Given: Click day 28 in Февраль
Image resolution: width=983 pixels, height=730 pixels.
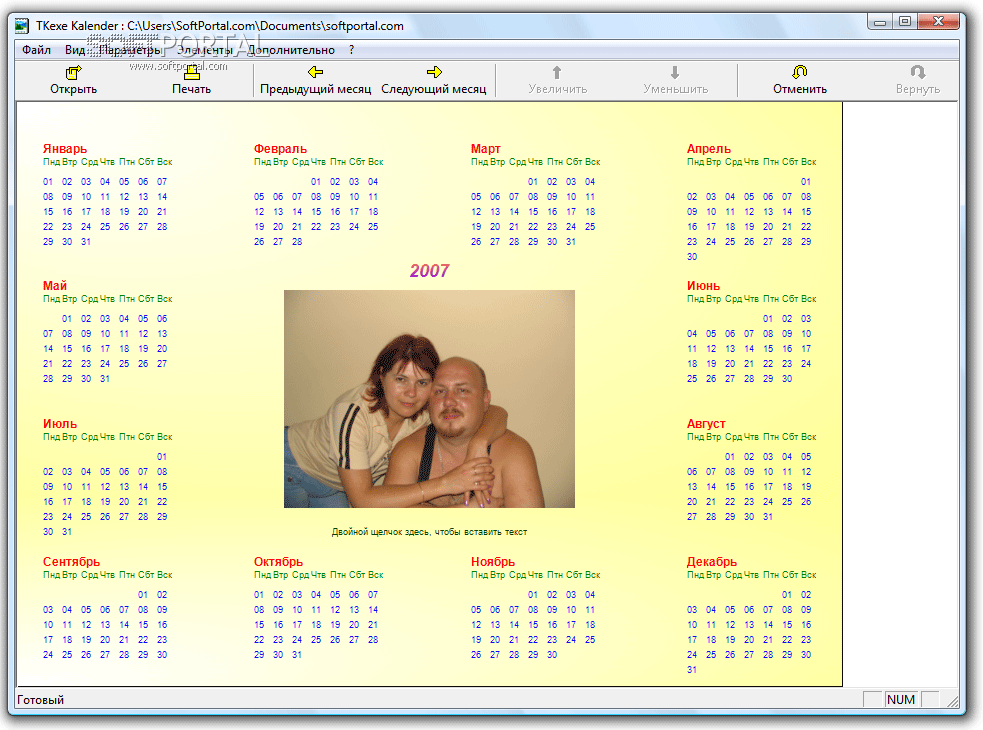Looking at the screenshot, I should click(297, 242).
